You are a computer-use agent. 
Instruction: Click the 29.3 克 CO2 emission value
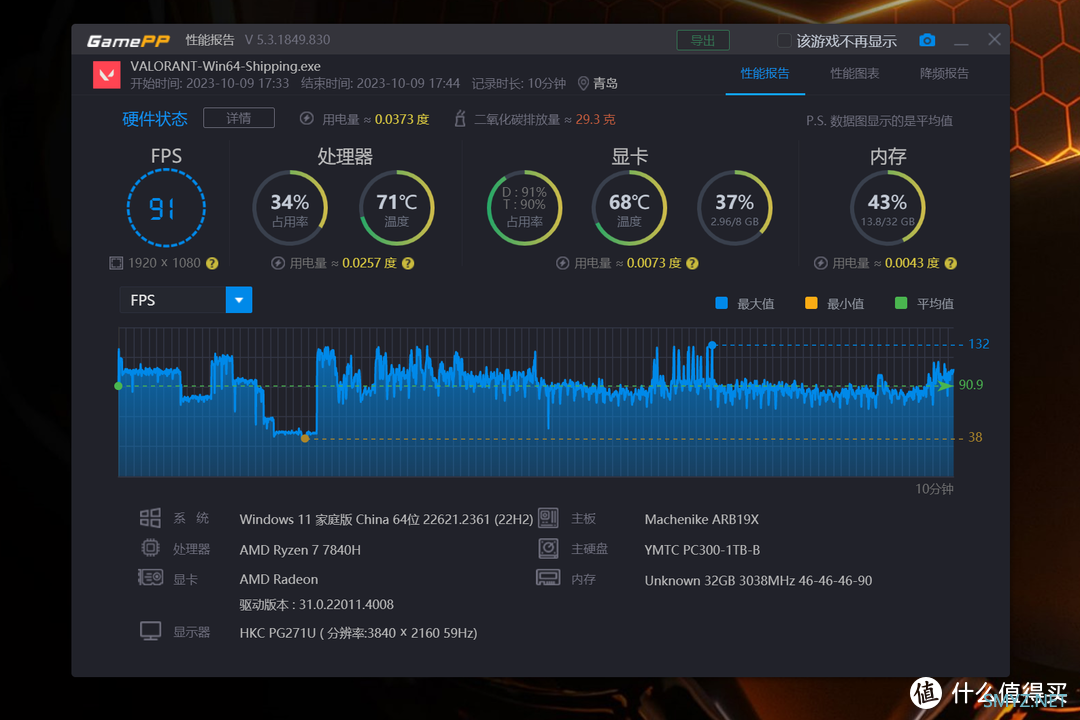pos(595,119)
